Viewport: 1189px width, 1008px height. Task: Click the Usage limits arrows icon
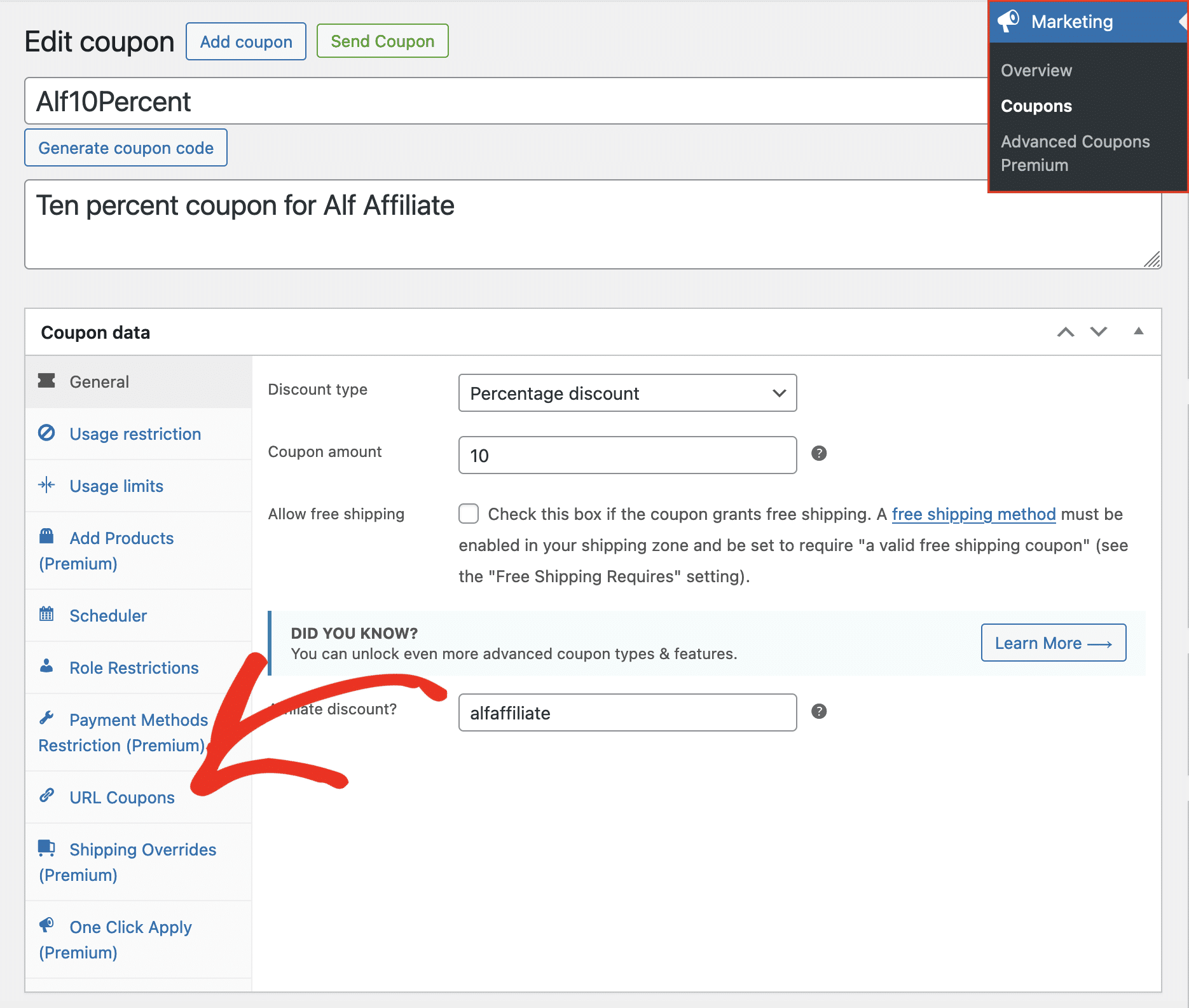tap(46, 485)
